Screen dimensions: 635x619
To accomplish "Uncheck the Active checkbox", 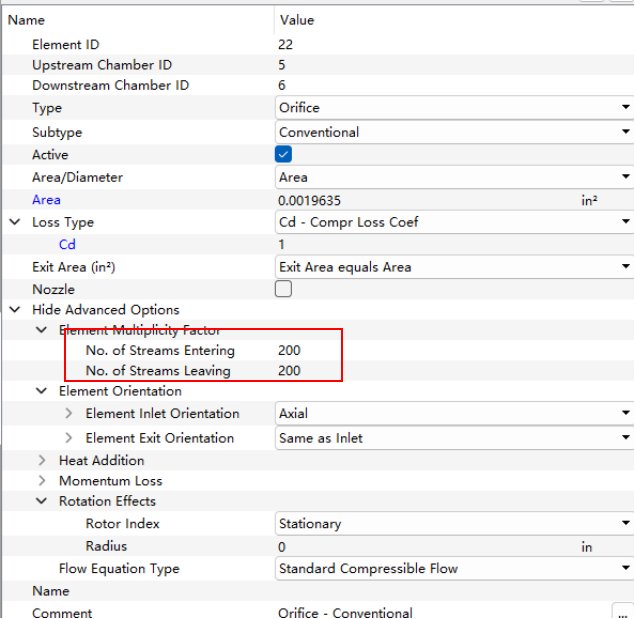I will click(x=284, y=155).
